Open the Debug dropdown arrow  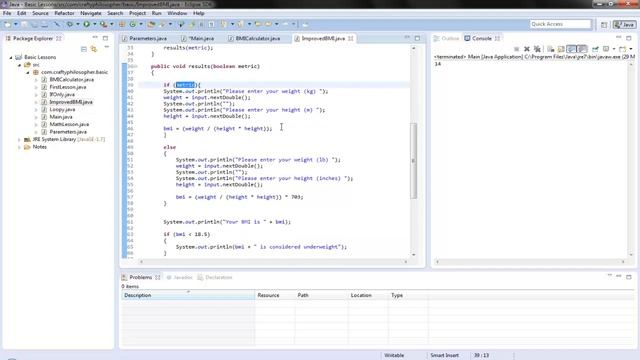click(78, 24)
